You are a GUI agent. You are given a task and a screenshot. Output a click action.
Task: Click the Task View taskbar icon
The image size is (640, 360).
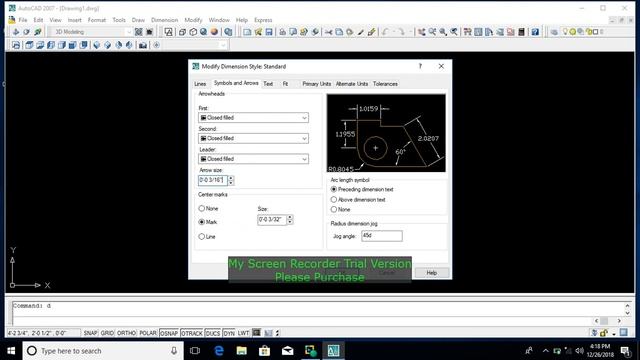point(195,351)
